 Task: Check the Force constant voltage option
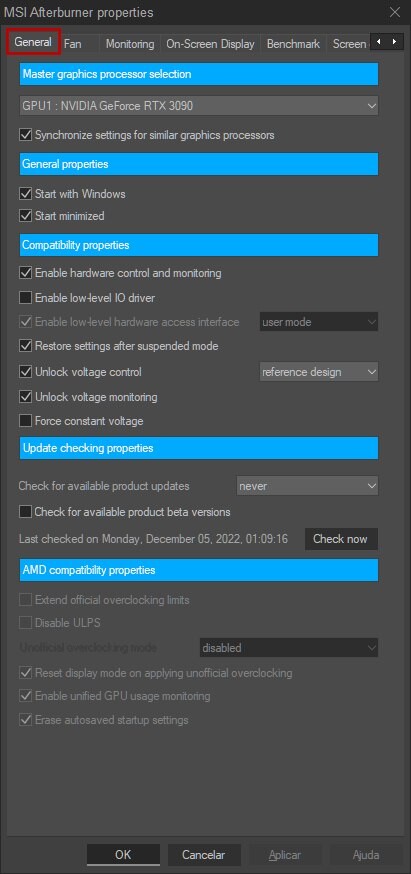[x=25, y=421]
